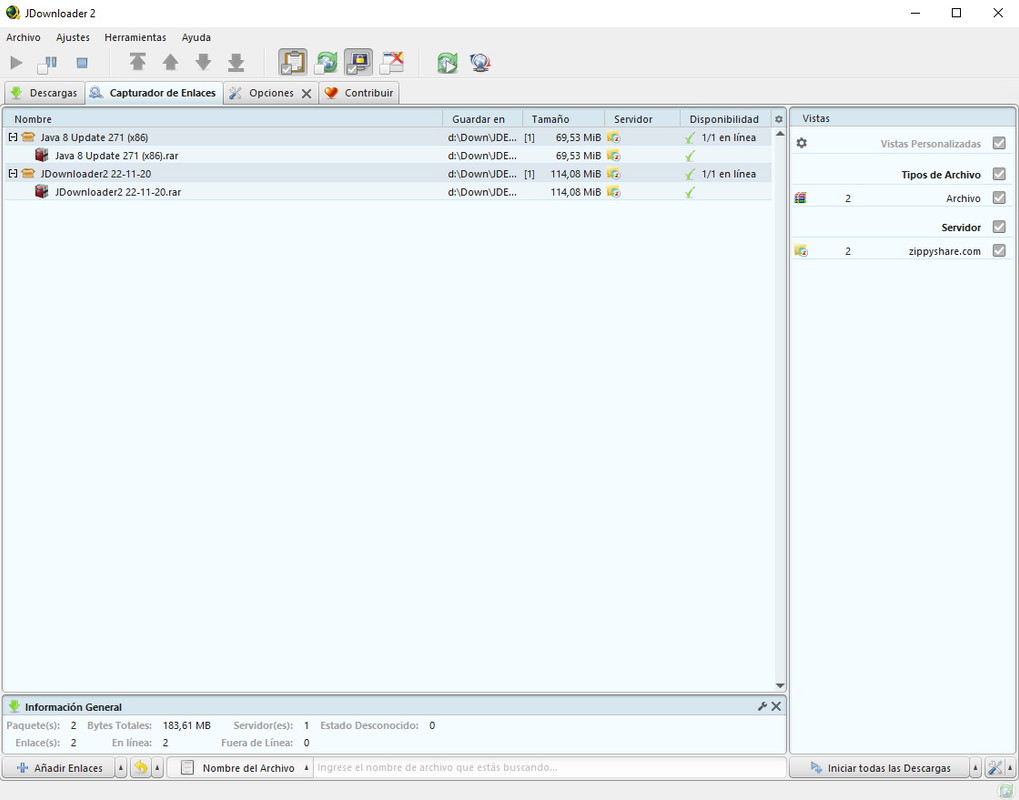Click the Archivo file type icon in Vistas
The height and width of the screenshot is (800, 1019).
[x=801, y=198]
